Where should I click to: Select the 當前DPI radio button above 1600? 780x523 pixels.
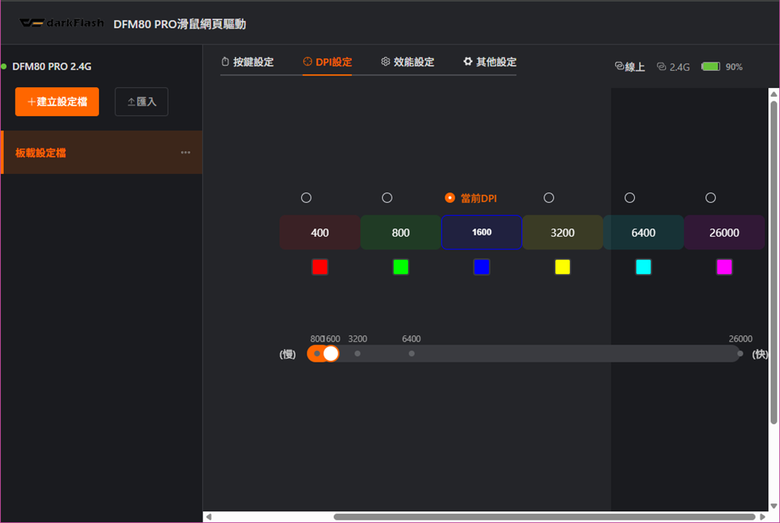[449, 198]
